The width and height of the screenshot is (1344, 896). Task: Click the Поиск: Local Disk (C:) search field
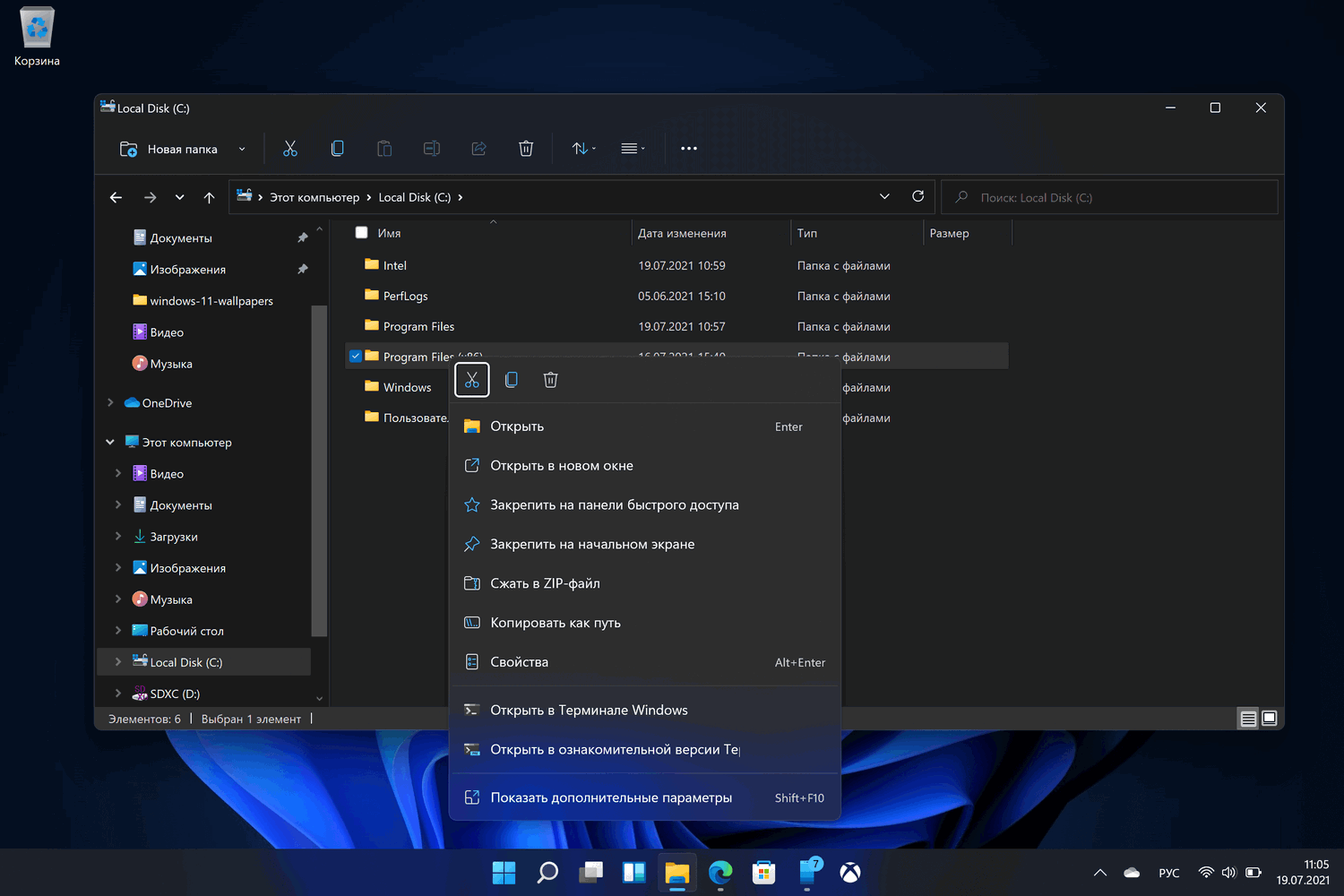[1111, 198]
